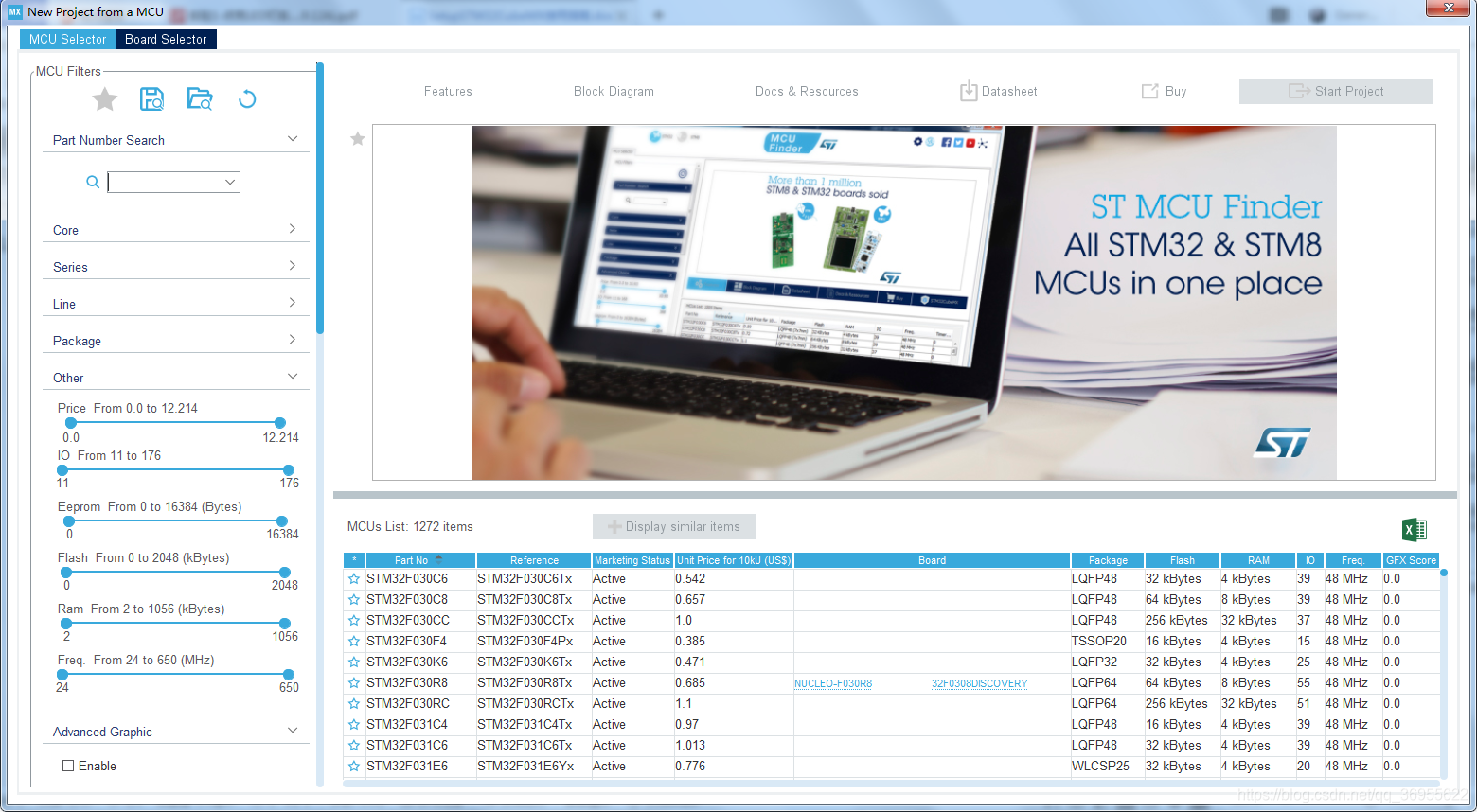Viewport: 1477px width, 812px height.
Task: Click the Price maximum slider handle
Action: [x=279, y=423]
